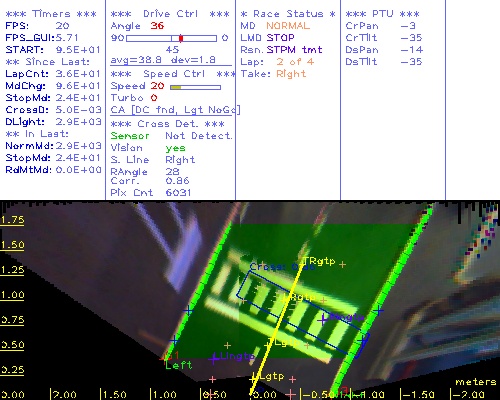Click the red marker on Angle slider

tap(181, 38)
